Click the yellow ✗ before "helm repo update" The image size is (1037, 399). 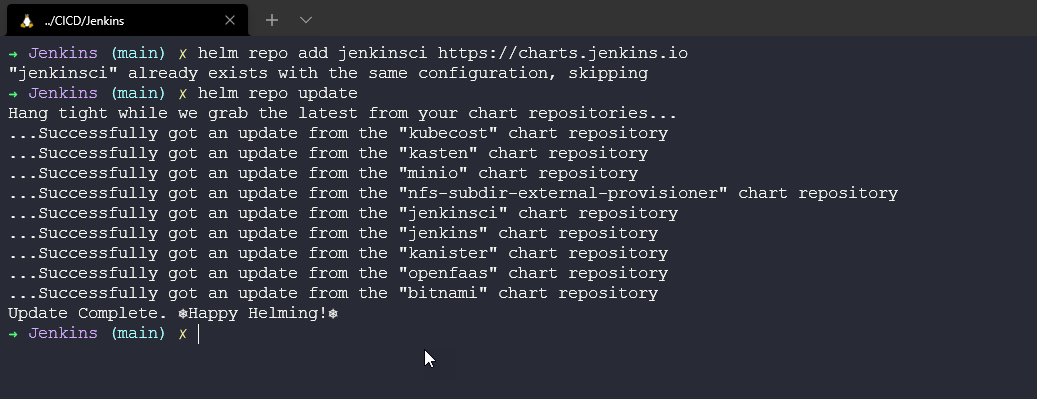[183, 93]
